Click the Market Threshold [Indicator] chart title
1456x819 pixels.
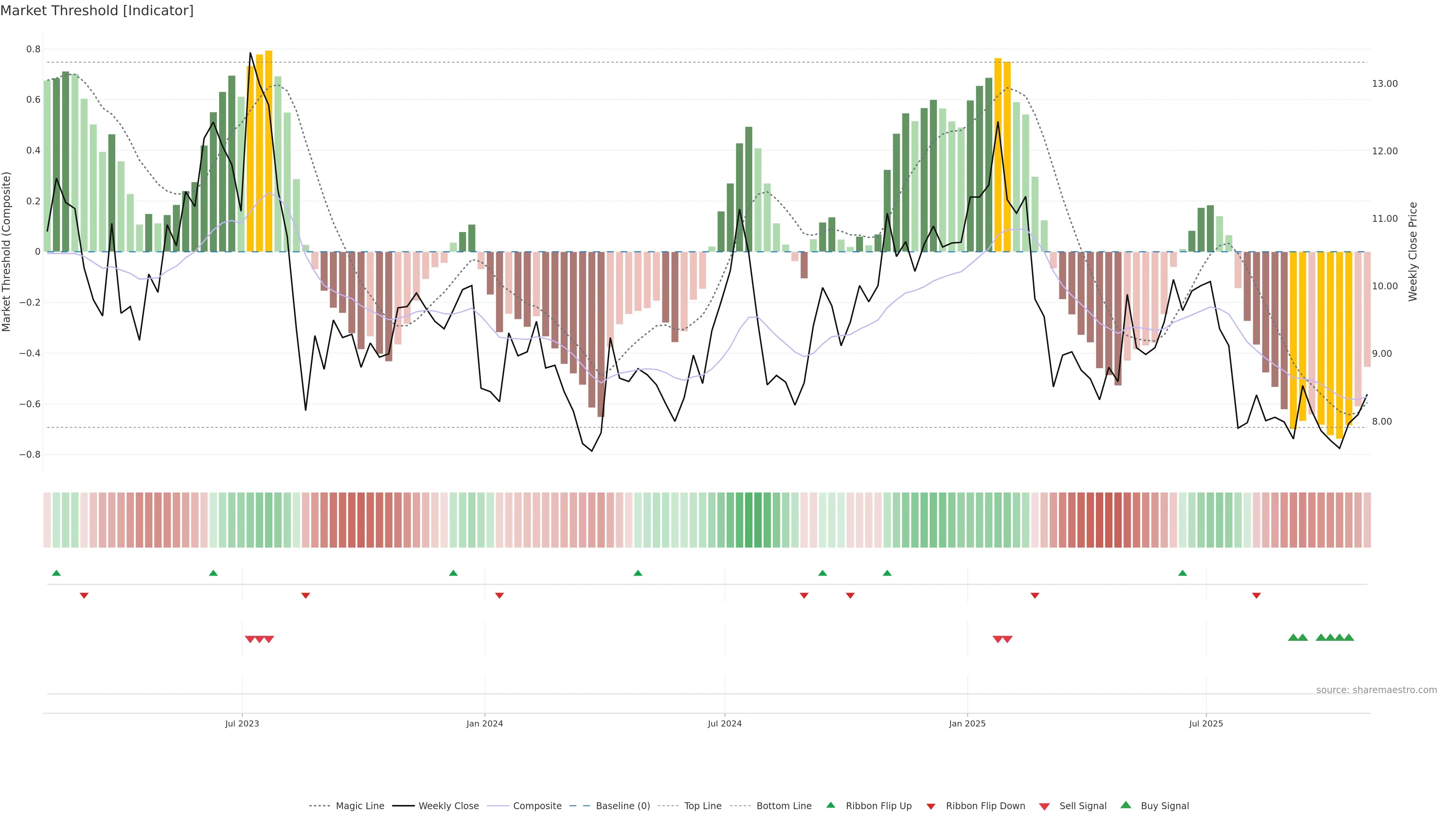point(97,11)
